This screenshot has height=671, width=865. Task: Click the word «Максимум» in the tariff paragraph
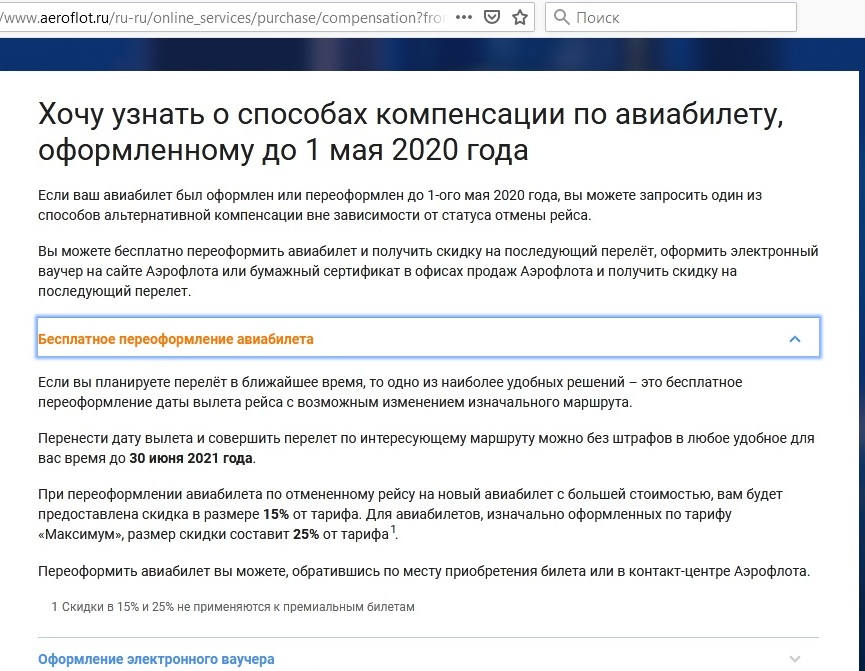point(76,534)
